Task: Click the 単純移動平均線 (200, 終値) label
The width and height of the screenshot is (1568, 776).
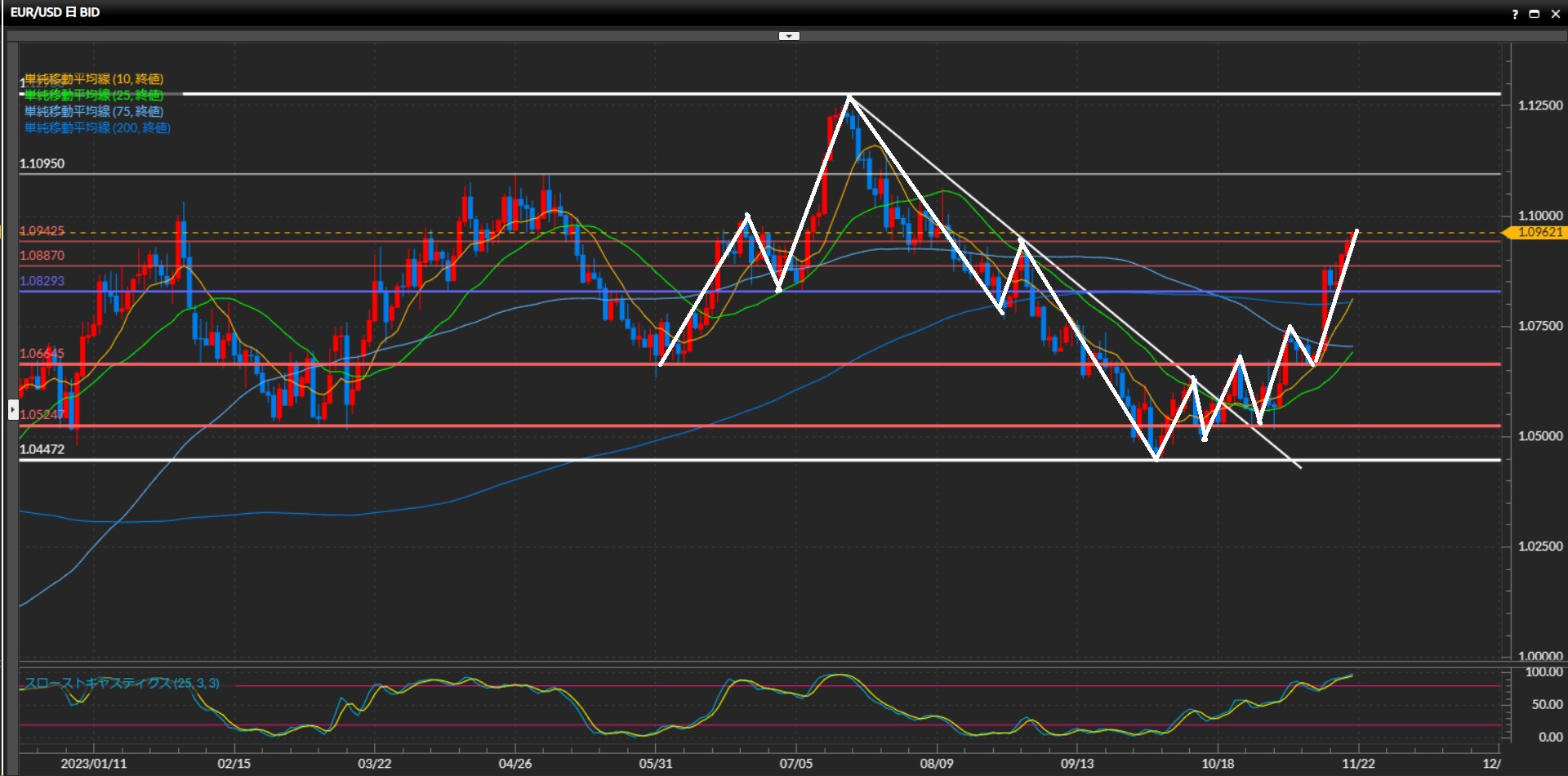Action: click(x=97, y=128)
